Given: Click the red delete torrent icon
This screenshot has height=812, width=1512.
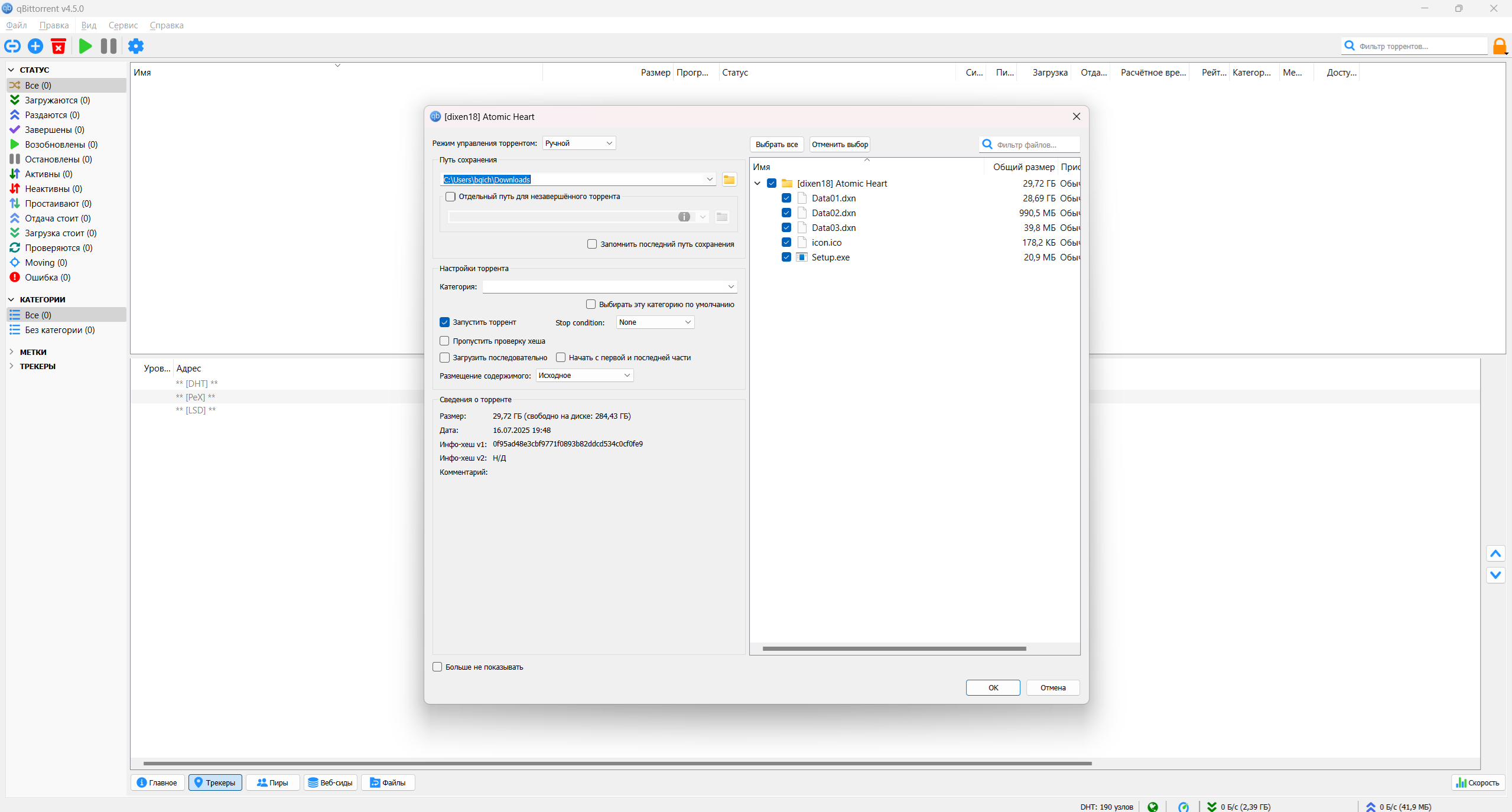Looking at the screenshot, I should (58, 46).
